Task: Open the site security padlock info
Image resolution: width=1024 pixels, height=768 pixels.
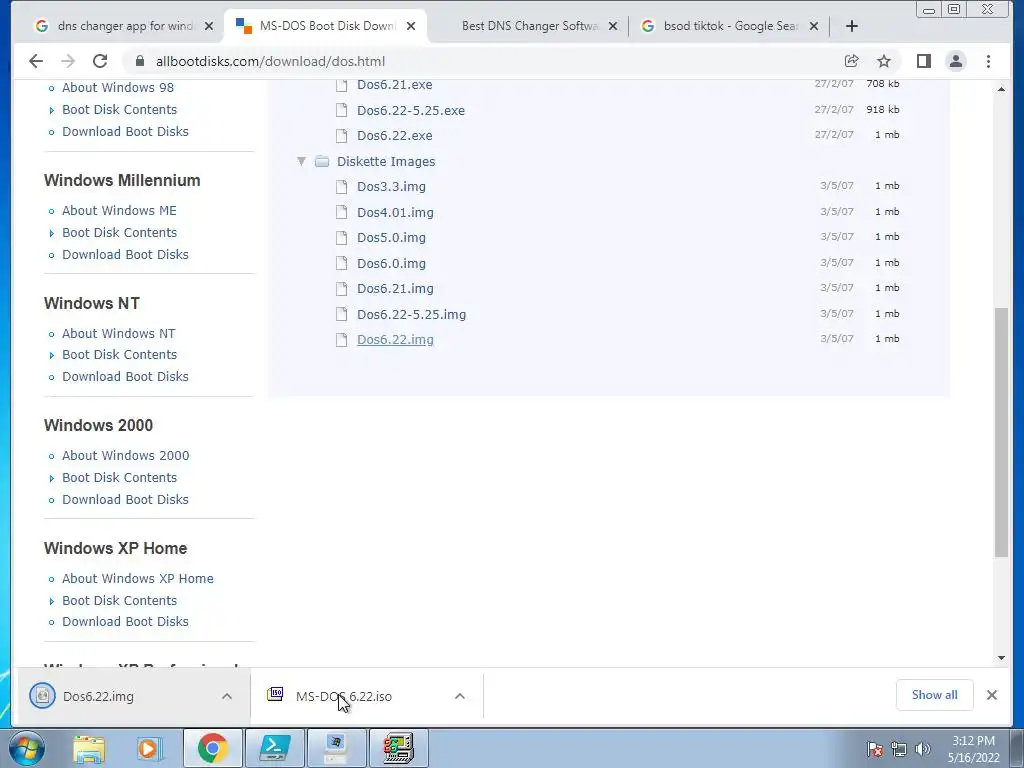Action: click(139, 61)
